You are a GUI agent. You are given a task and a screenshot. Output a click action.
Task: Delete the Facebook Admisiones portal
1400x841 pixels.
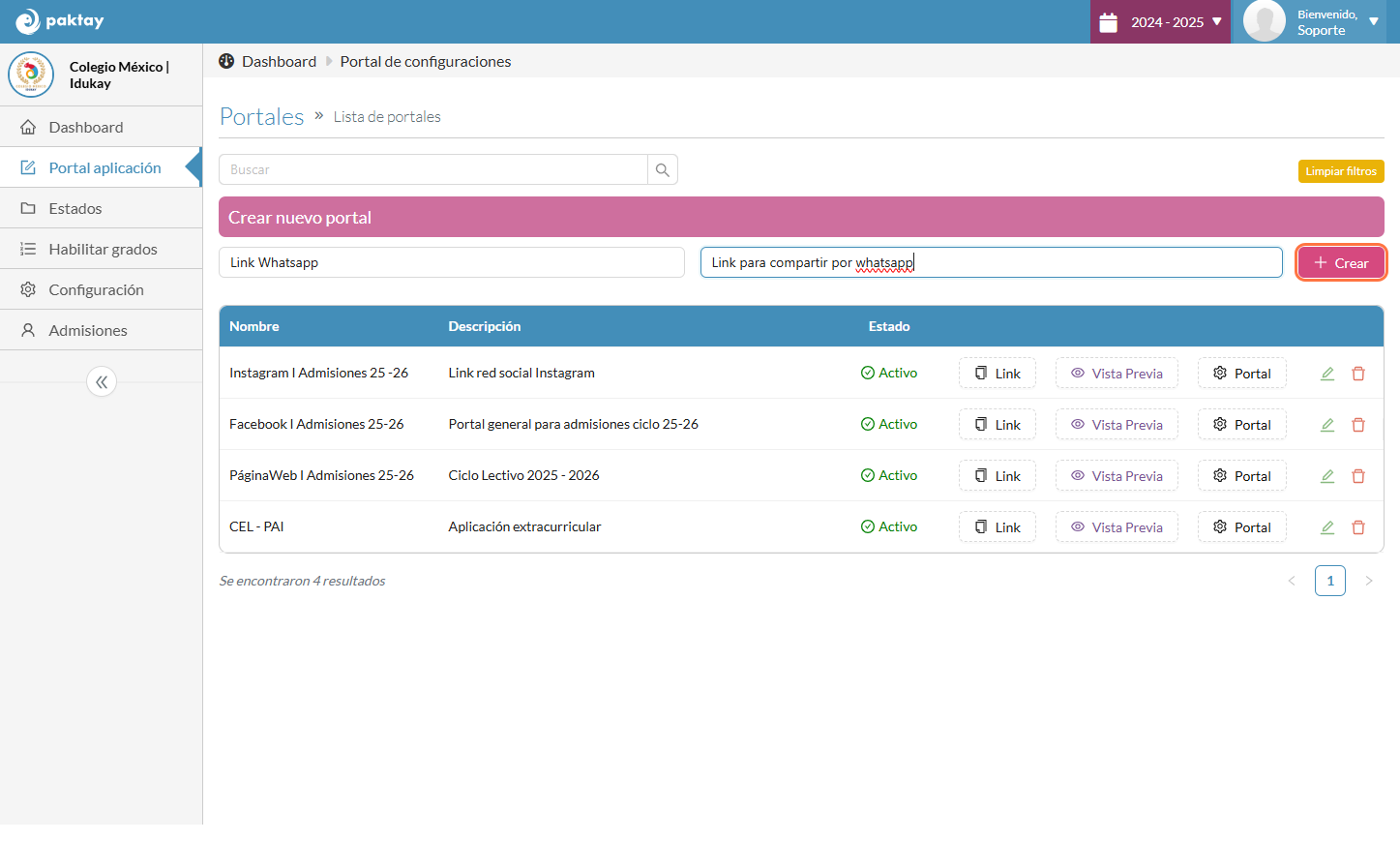[1358, 425]
